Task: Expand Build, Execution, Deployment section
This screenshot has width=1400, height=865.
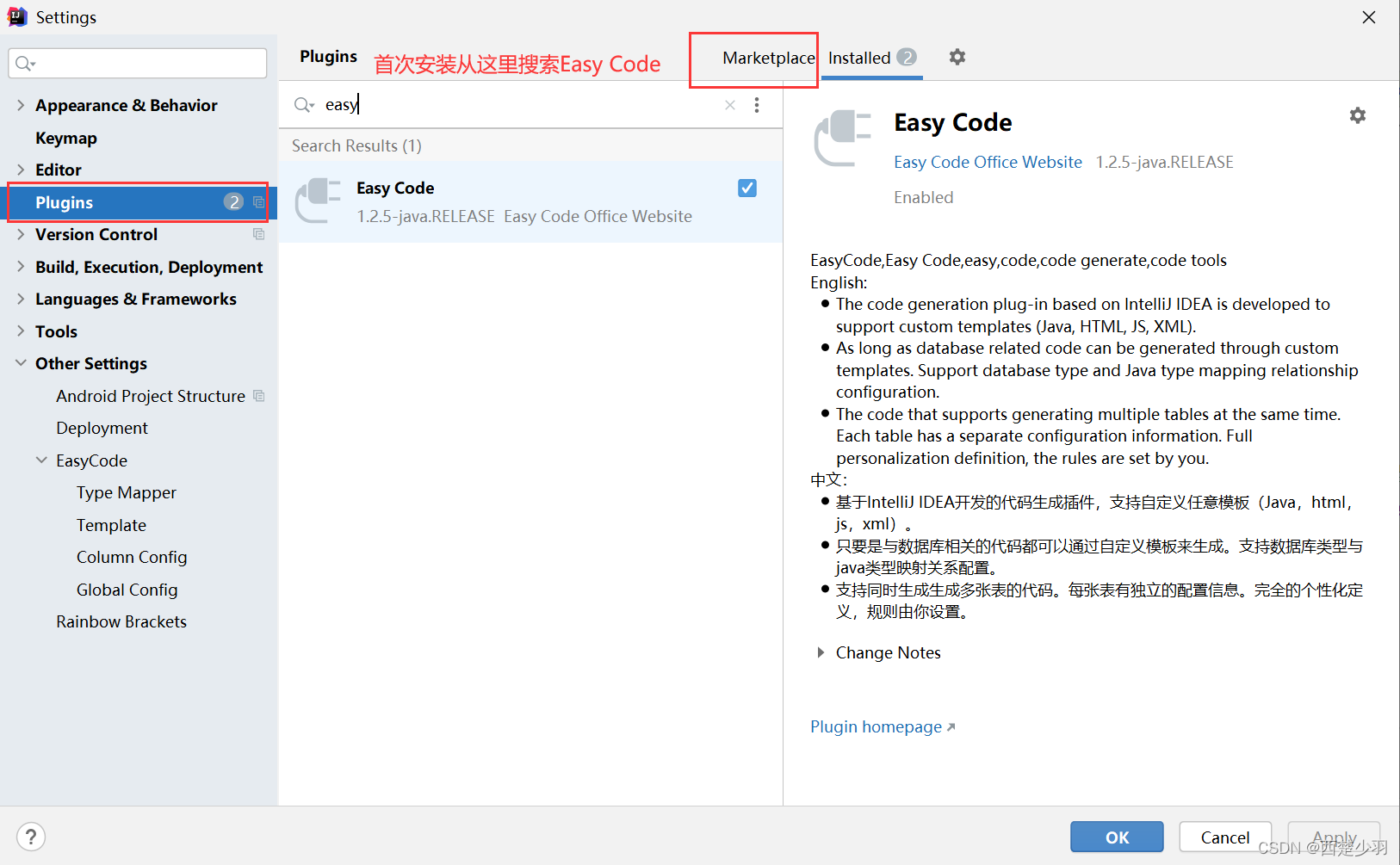Action: pyautogui.click(x=21, y=267)
